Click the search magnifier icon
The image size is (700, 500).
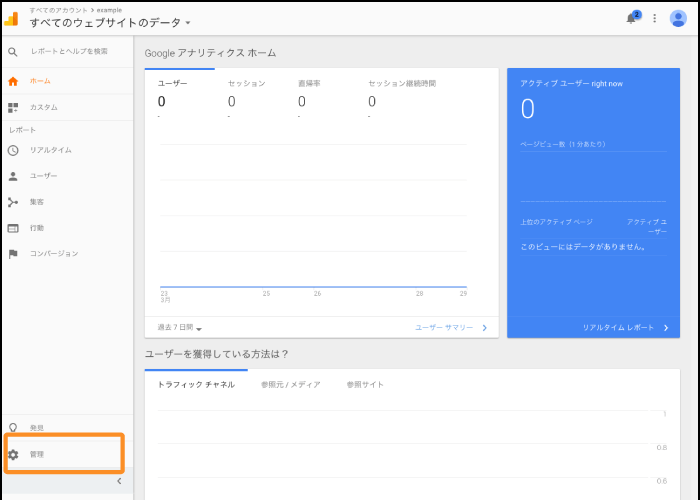pos(13,52)
